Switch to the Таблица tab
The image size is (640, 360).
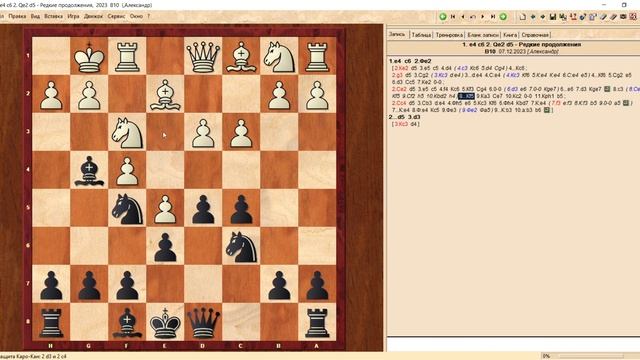(x=421, y=35)
